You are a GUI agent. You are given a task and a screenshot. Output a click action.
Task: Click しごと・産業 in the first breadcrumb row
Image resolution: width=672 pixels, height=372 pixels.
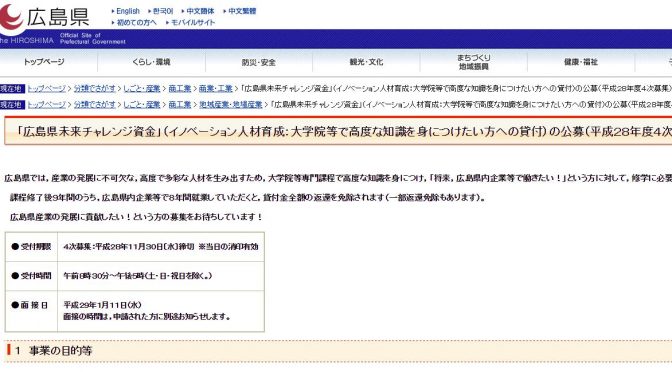[142, 88]
